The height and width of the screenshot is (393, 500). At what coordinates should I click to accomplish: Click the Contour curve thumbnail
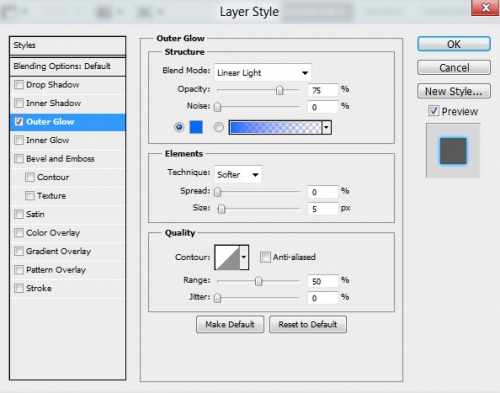pos(227,257)
